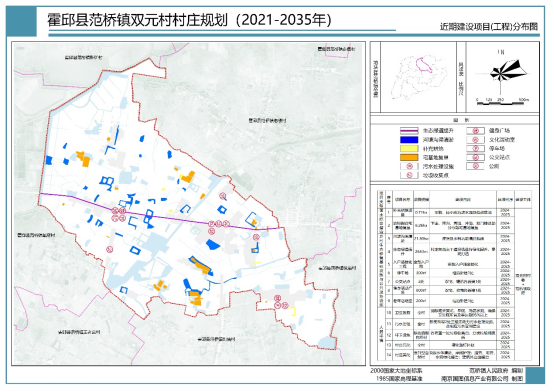Click the purple 生态绿道提升 legend line sample
The width and height of the screenshot is (554, 392).
point(409,131)
